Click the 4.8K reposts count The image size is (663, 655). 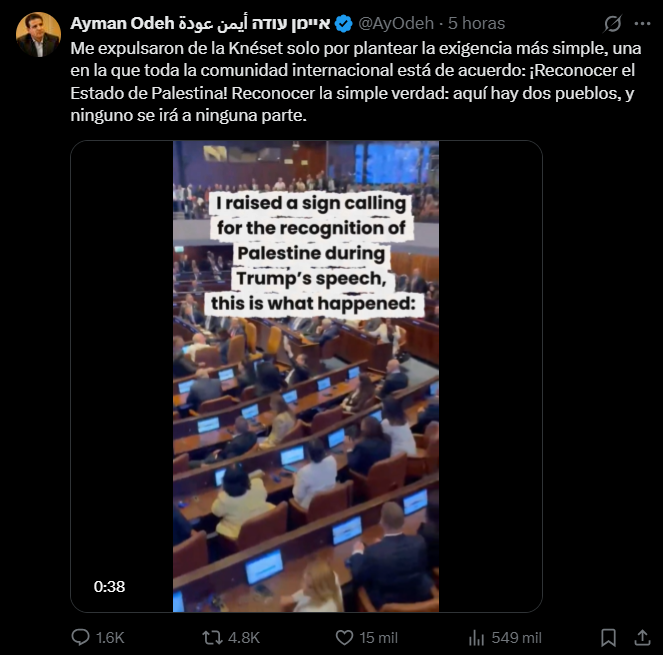[245, 637]
